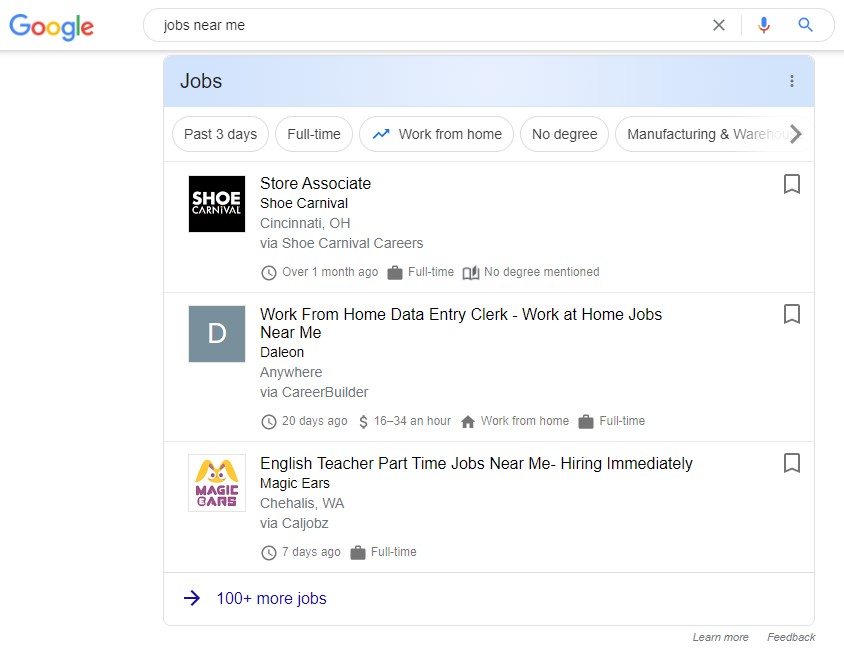Click briefcase icon in Magic Ears listing

click(x=357, y=553)
